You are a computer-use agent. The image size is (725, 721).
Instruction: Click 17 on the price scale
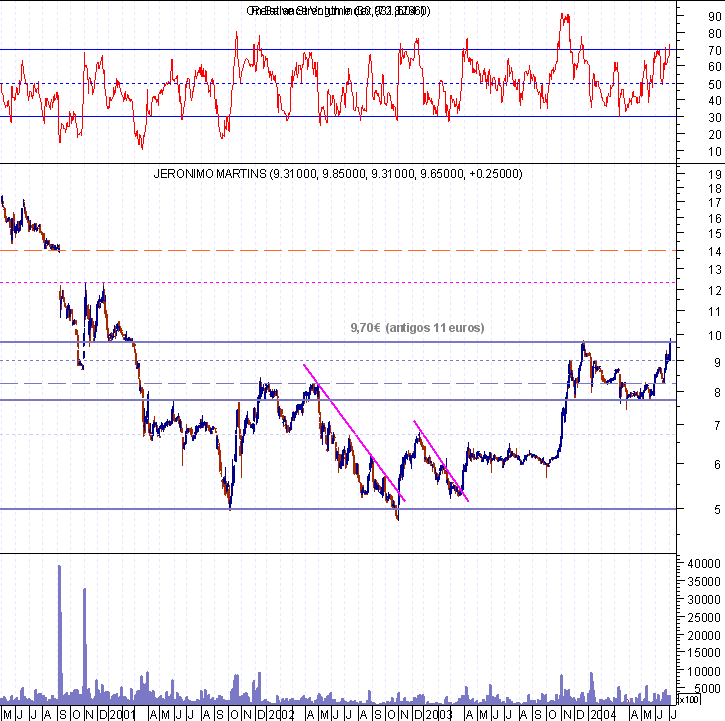coord(715,203)
